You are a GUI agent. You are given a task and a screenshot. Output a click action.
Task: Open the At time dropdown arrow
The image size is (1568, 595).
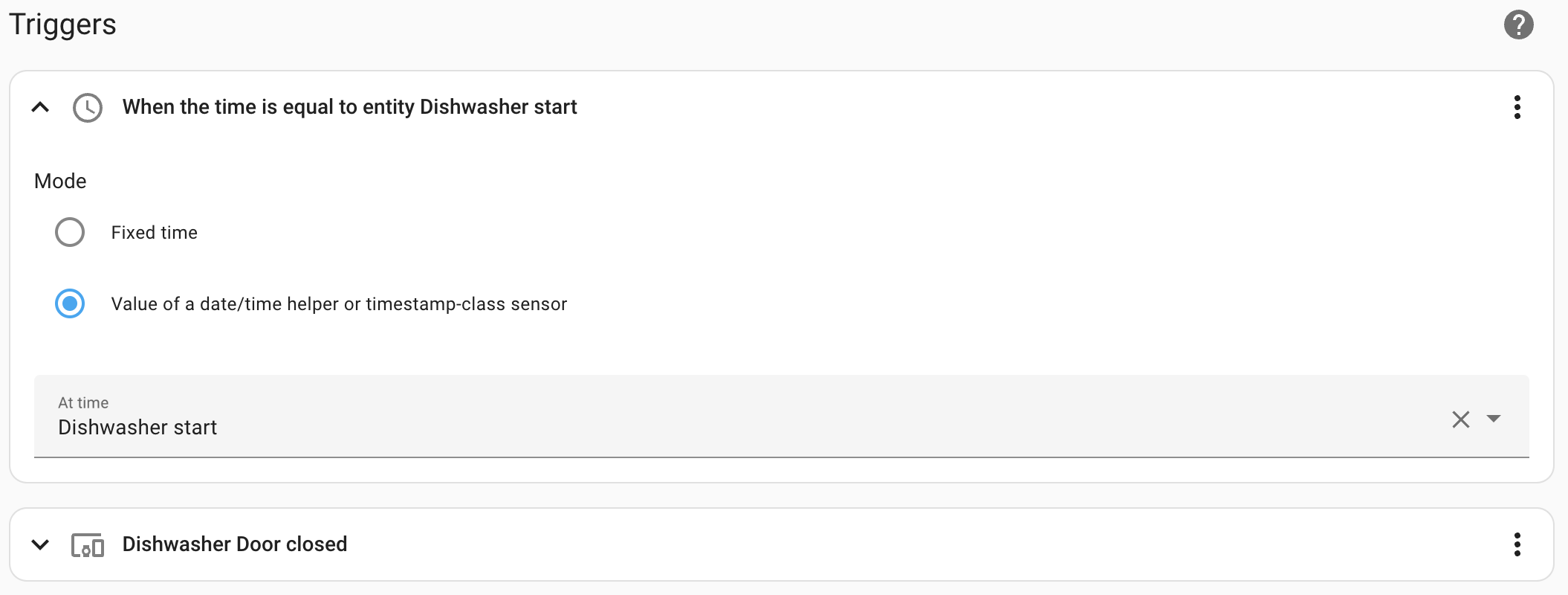pos(1494,419)
